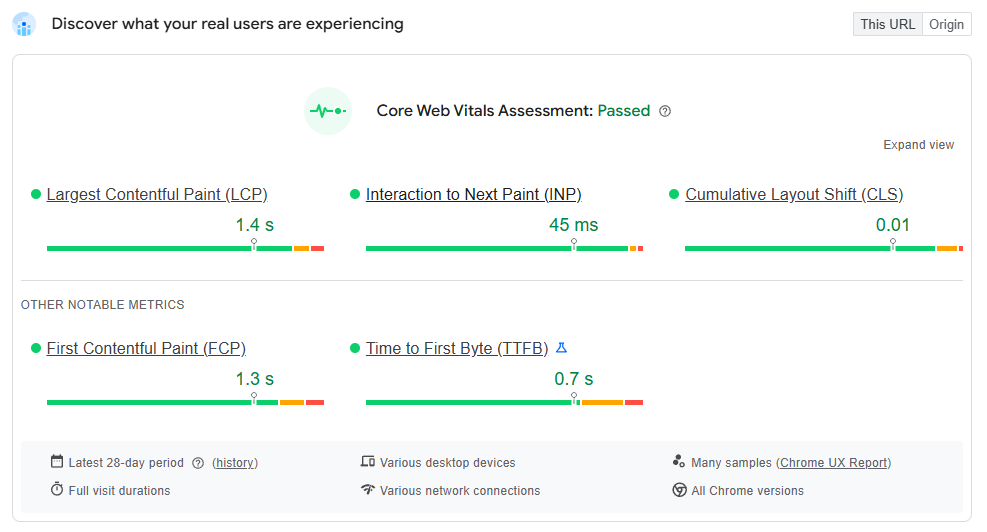The image size is (987, 532).
Task: Click the CrUX real-user data icon
Action: tap(24, 24)
